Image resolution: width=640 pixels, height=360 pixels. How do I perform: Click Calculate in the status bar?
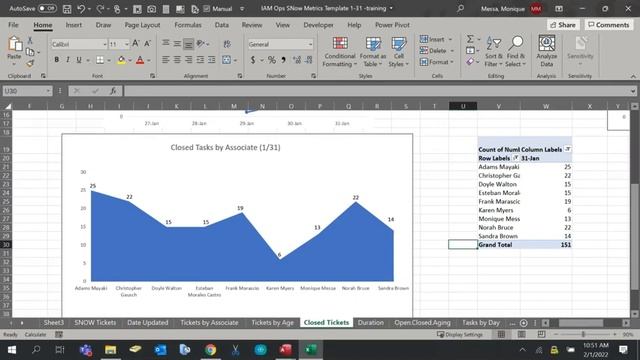coord(36,334)
